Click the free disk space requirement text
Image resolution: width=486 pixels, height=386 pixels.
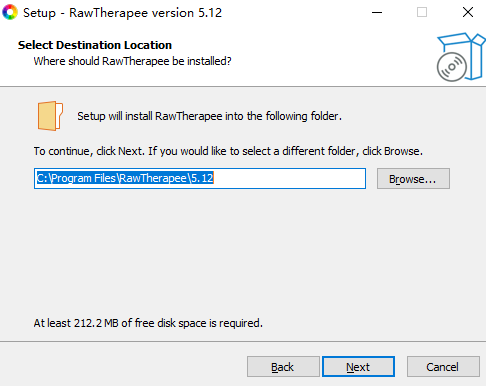point(148,323)
